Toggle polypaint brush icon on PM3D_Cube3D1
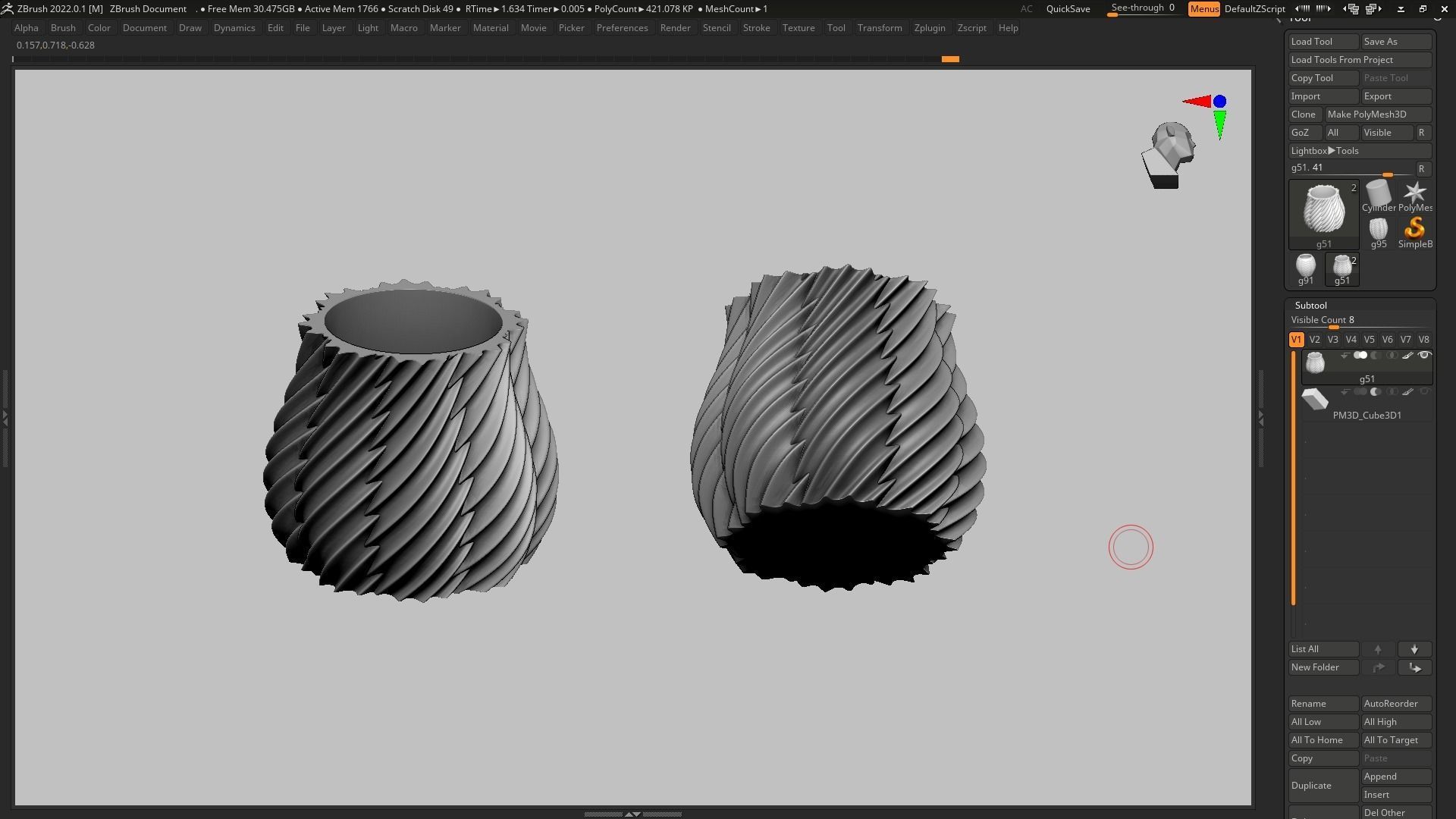 [x=1407, y=392]
